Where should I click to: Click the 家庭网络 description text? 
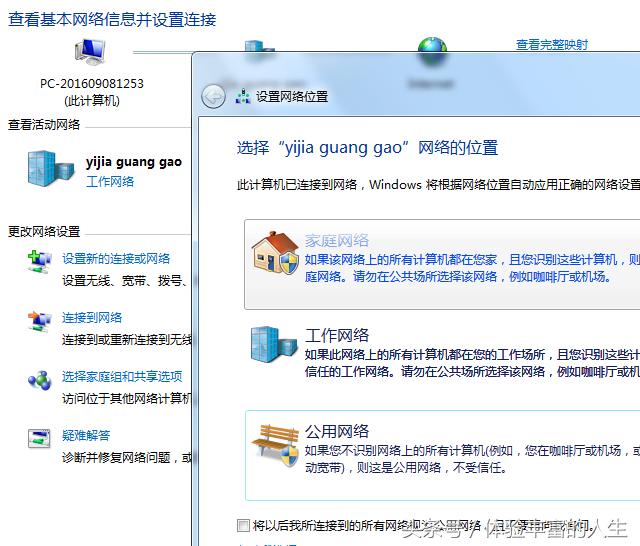[x=472, y=268]
